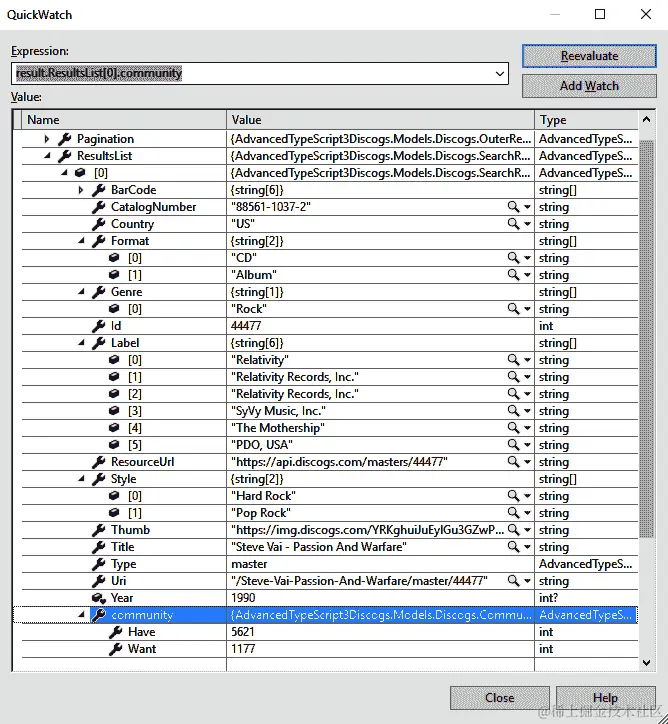Click the wrench icon beside Have
Image resolution: width=668 pixels, height=724 pixels.
(x=115, y=632)
